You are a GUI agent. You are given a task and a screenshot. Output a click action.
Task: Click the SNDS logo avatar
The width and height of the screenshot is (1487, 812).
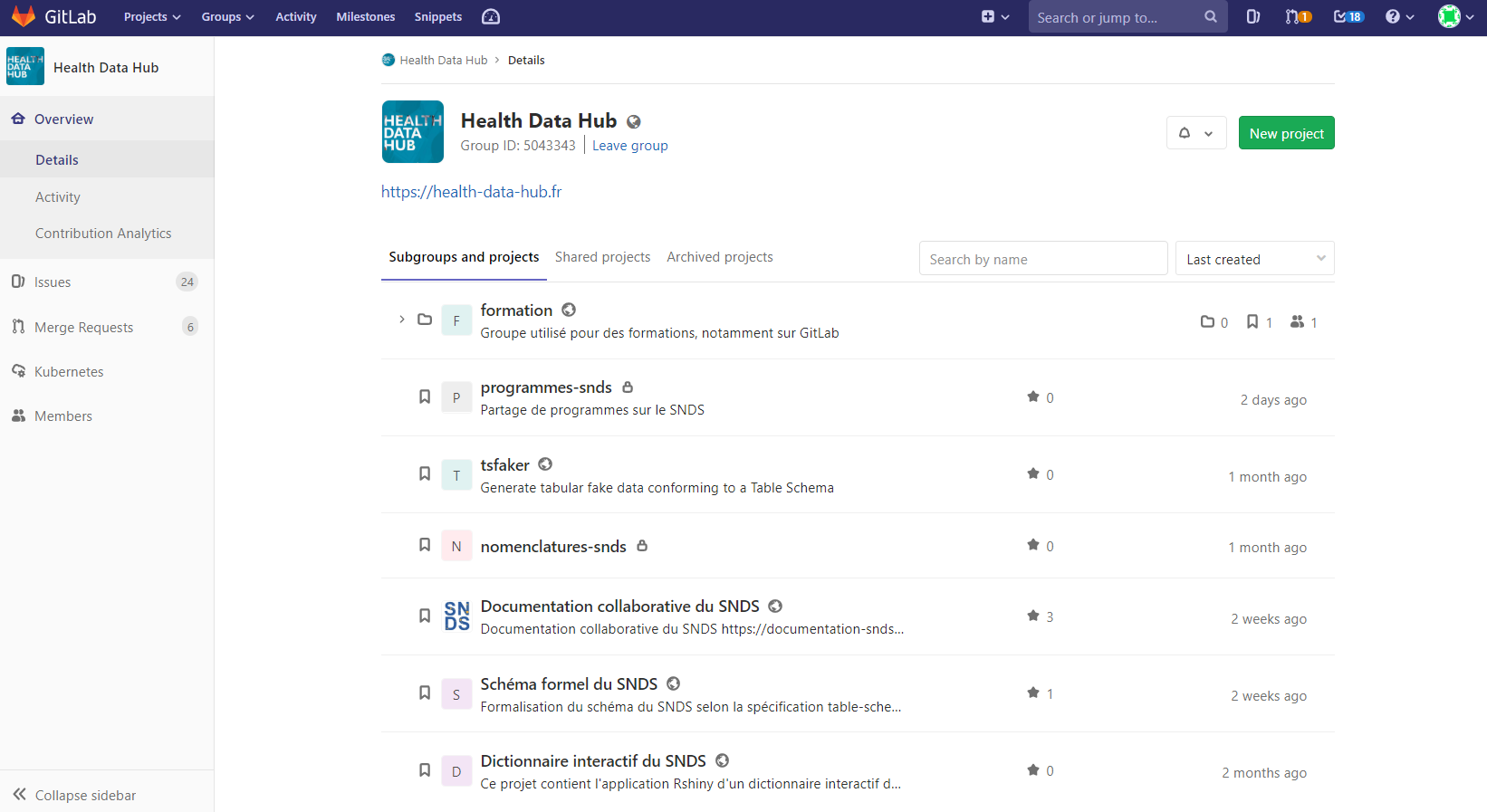tap(456, 616)
